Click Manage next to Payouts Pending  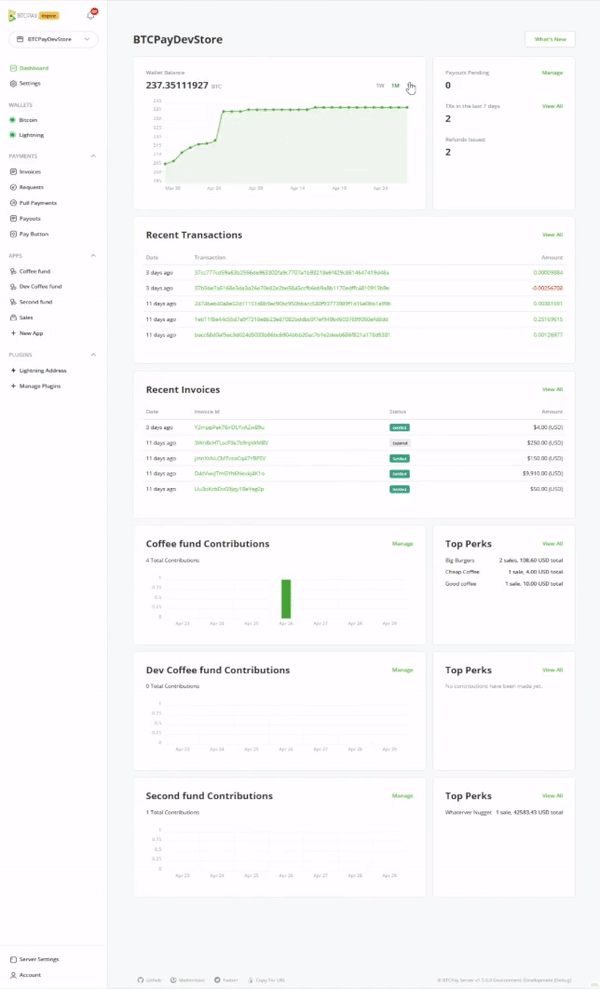click(x=552, y=73)
